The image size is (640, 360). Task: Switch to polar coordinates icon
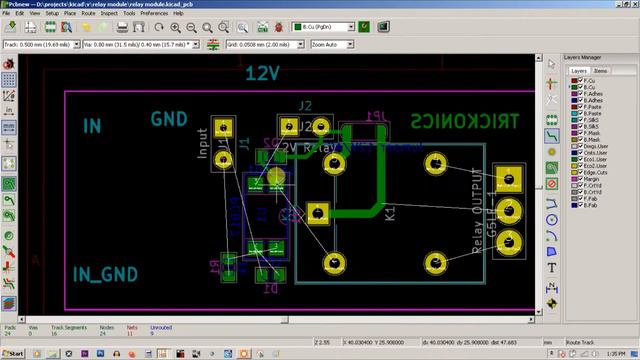click(9, 96)
